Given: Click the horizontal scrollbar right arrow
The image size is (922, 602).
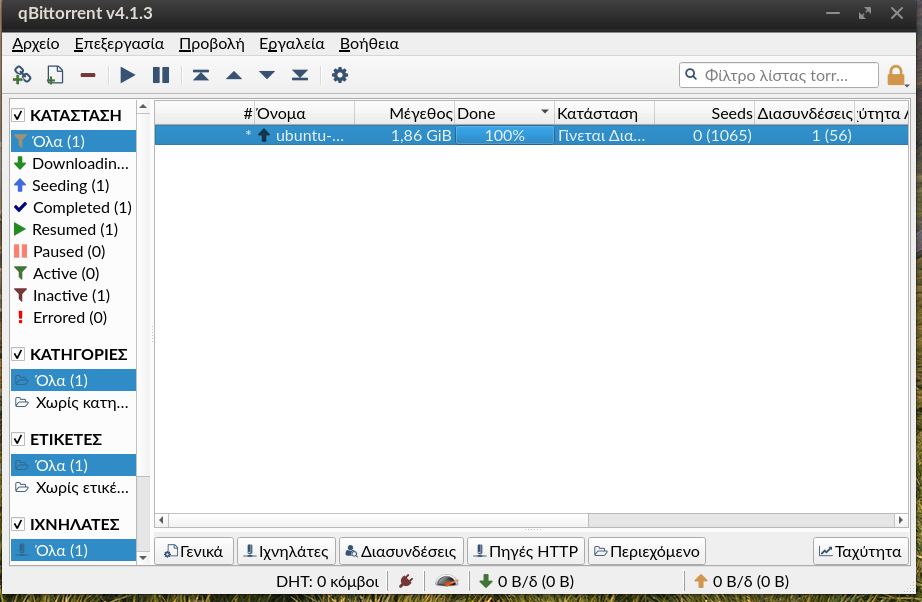Looking at the screenshot, I should click(x=900, y=520).
